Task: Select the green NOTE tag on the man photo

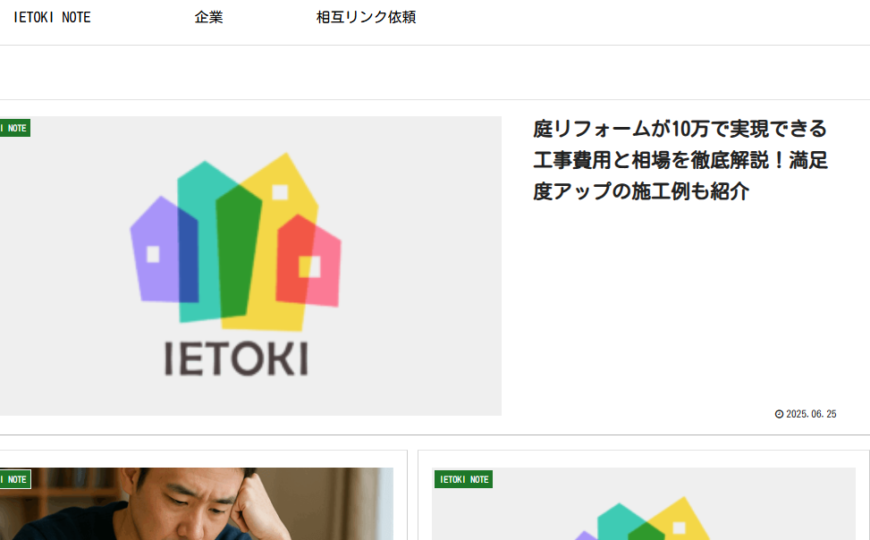Action: (x=15, y=479)
